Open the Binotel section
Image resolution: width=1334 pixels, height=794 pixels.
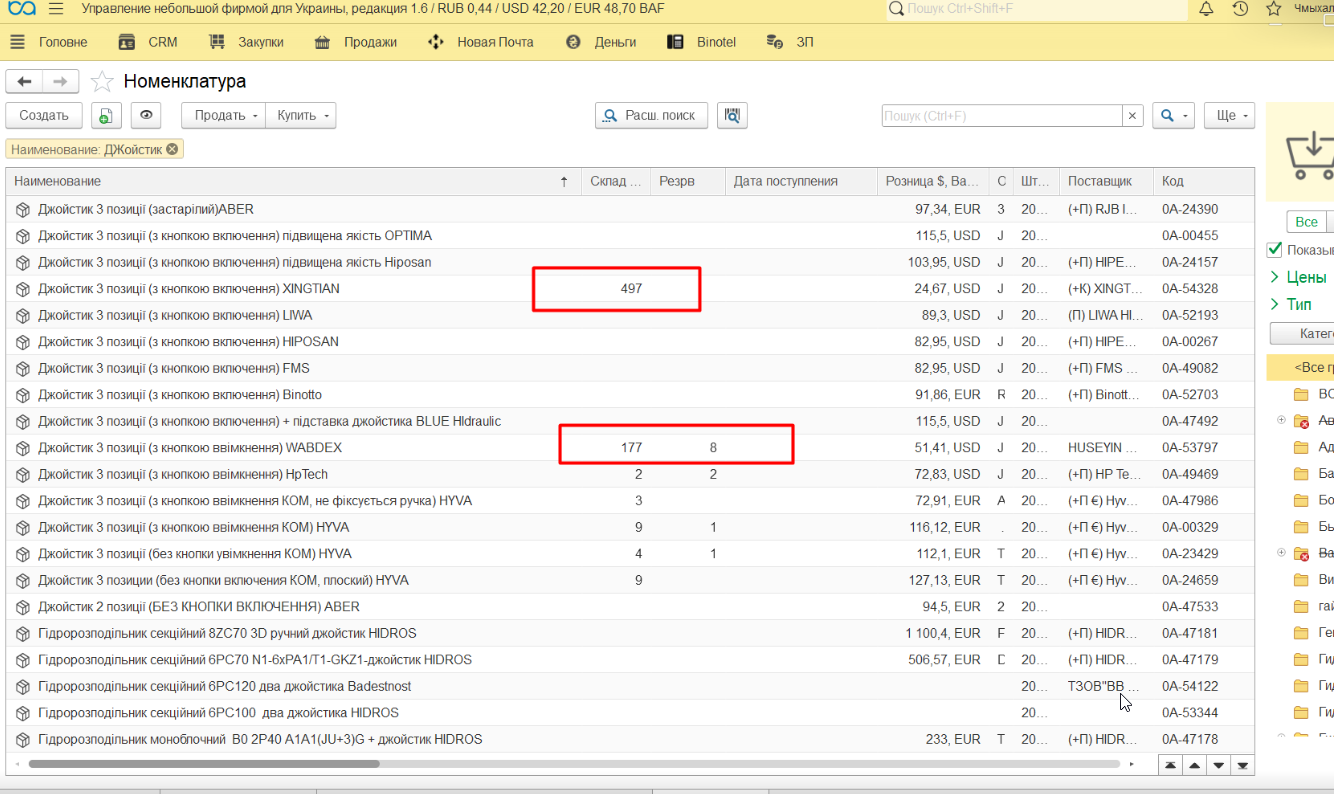(702, 42)
